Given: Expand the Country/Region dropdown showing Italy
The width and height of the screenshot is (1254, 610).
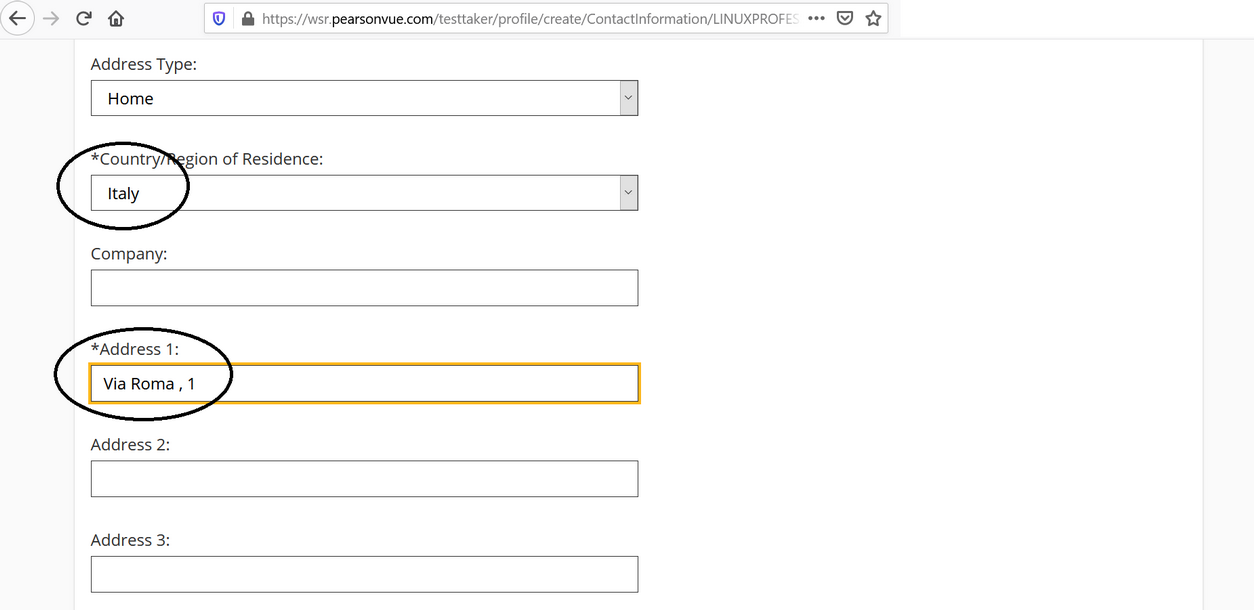Looking at the screenshot, I should [x=364, y=193].
